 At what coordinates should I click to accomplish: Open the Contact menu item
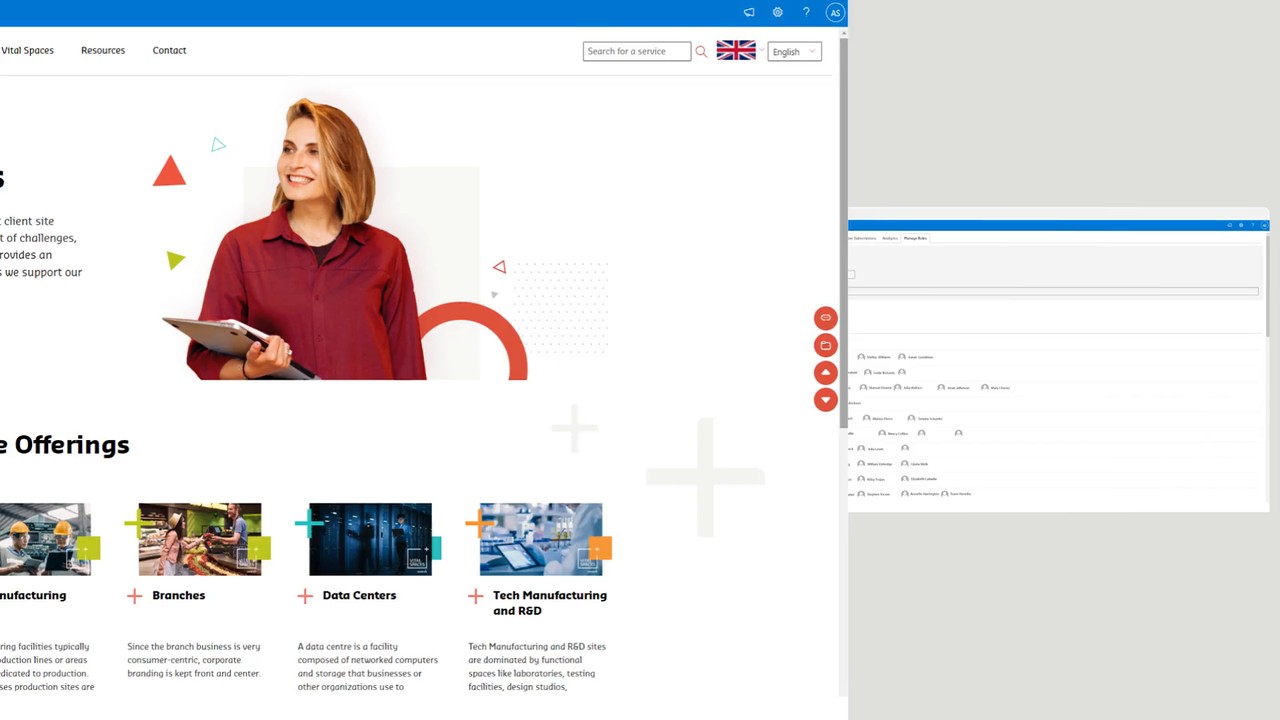pos(169,50)
